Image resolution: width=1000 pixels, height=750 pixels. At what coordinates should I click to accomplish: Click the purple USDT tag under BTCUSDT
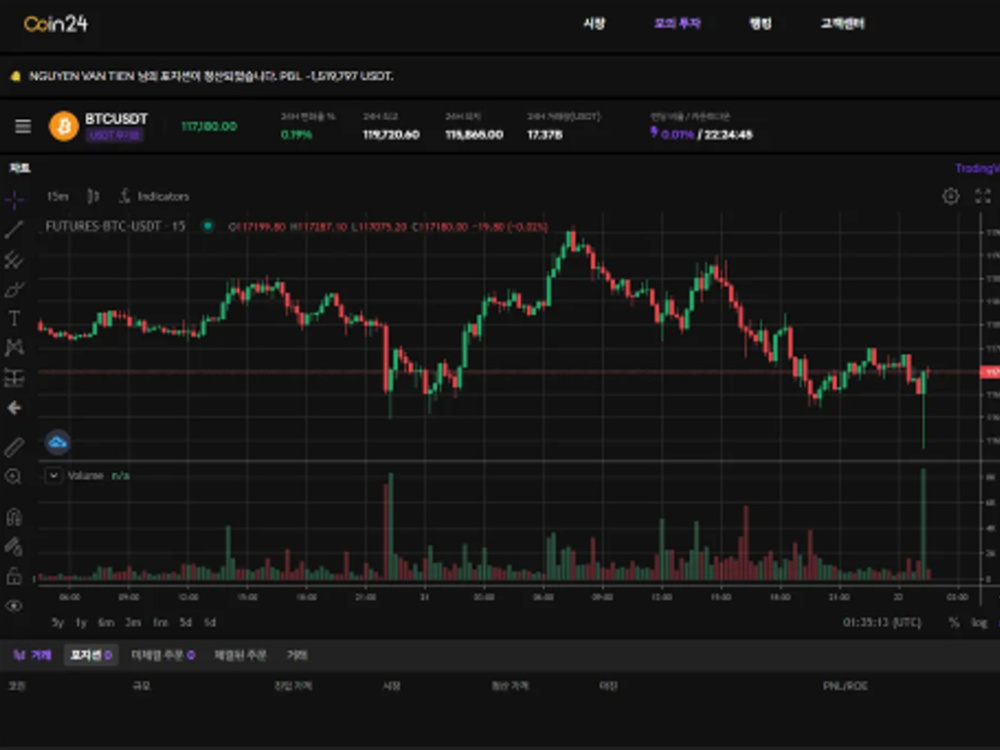pyautogui.click(x=115, y=135)
